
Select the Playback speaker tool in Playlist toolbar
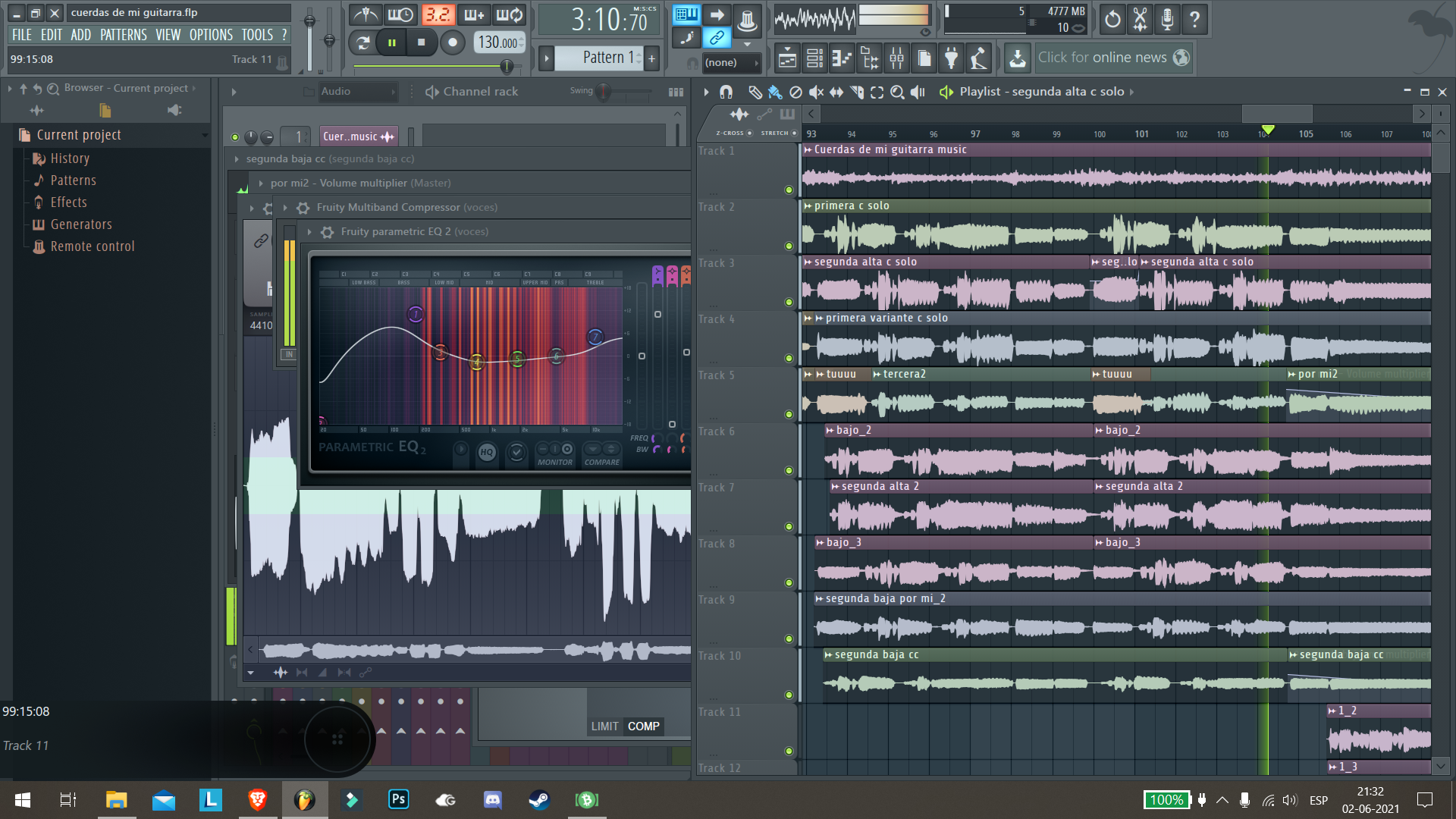[918, 92]
